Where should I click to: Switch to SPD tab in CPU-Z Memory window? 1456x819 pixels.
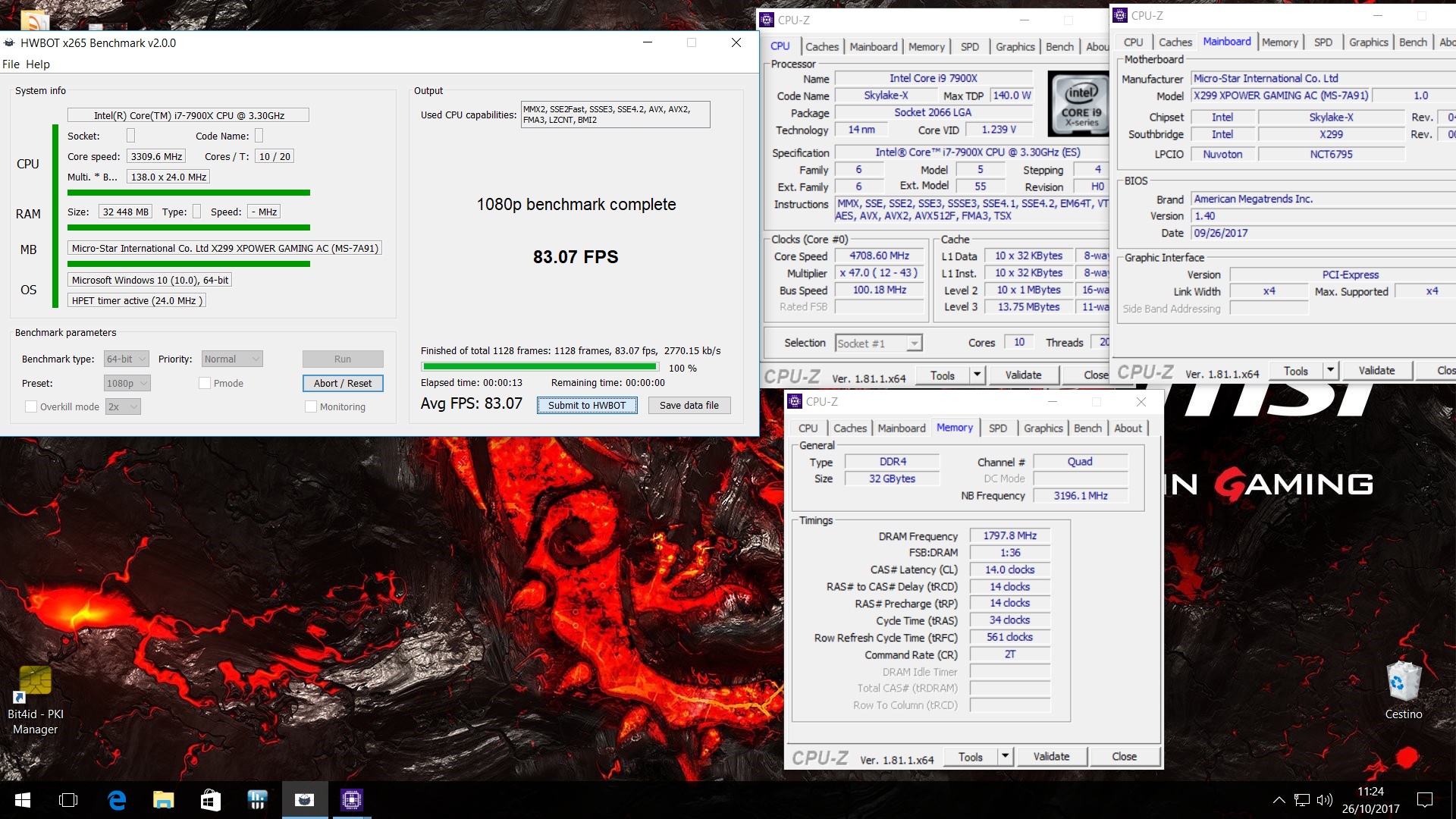[998, 428]
